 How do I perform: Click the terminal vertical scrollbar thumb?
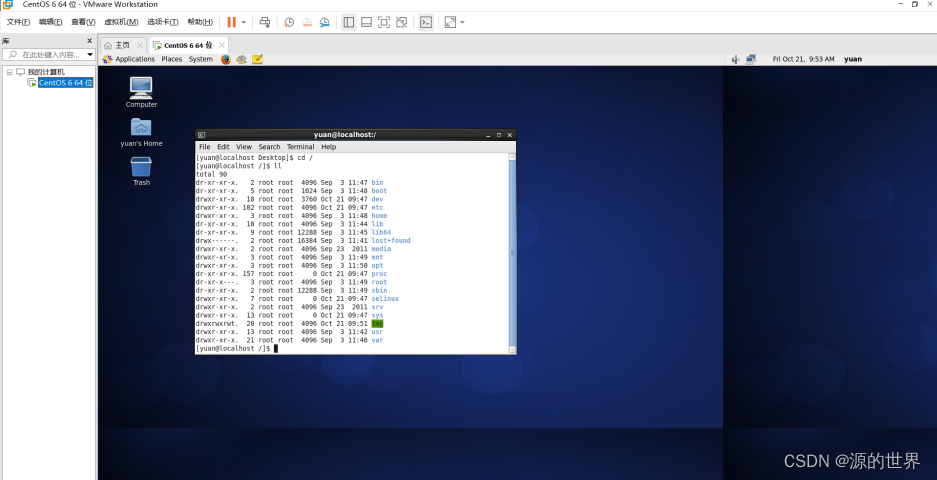(512, 253)
